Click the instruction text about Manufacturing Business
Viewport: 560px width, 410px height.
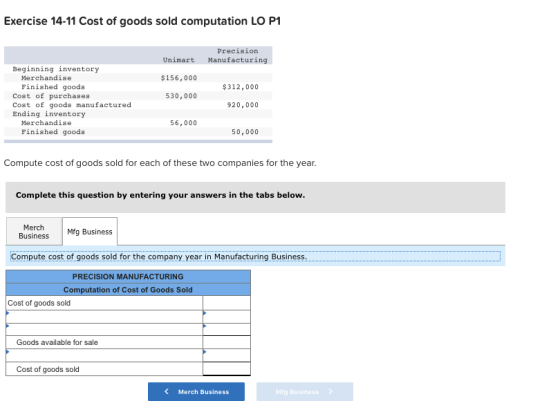159,256
